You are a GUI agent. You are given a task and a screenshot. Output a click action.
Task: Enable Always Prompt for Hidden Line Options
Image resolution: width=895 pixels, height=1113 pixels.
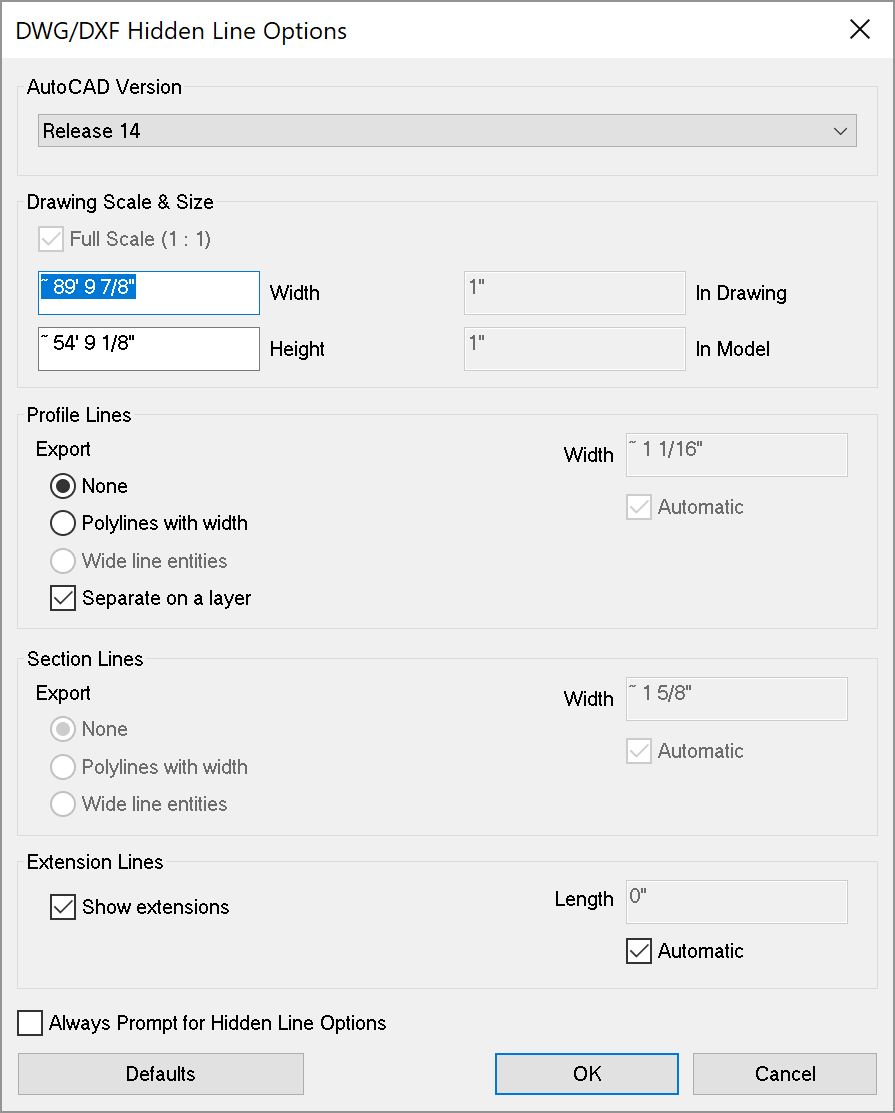point(31,1023)
